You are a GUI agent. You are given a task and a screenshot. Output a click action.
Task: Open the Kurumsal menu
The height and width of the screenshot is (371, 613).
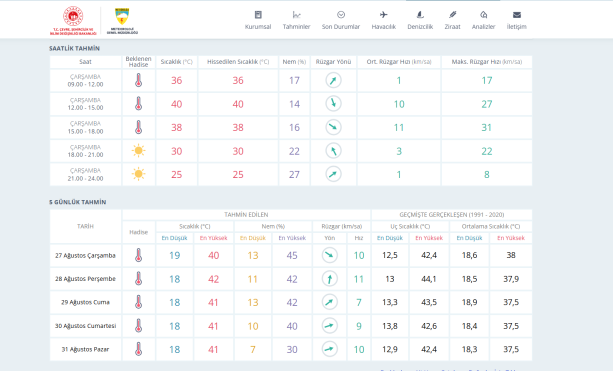(258, 20)
